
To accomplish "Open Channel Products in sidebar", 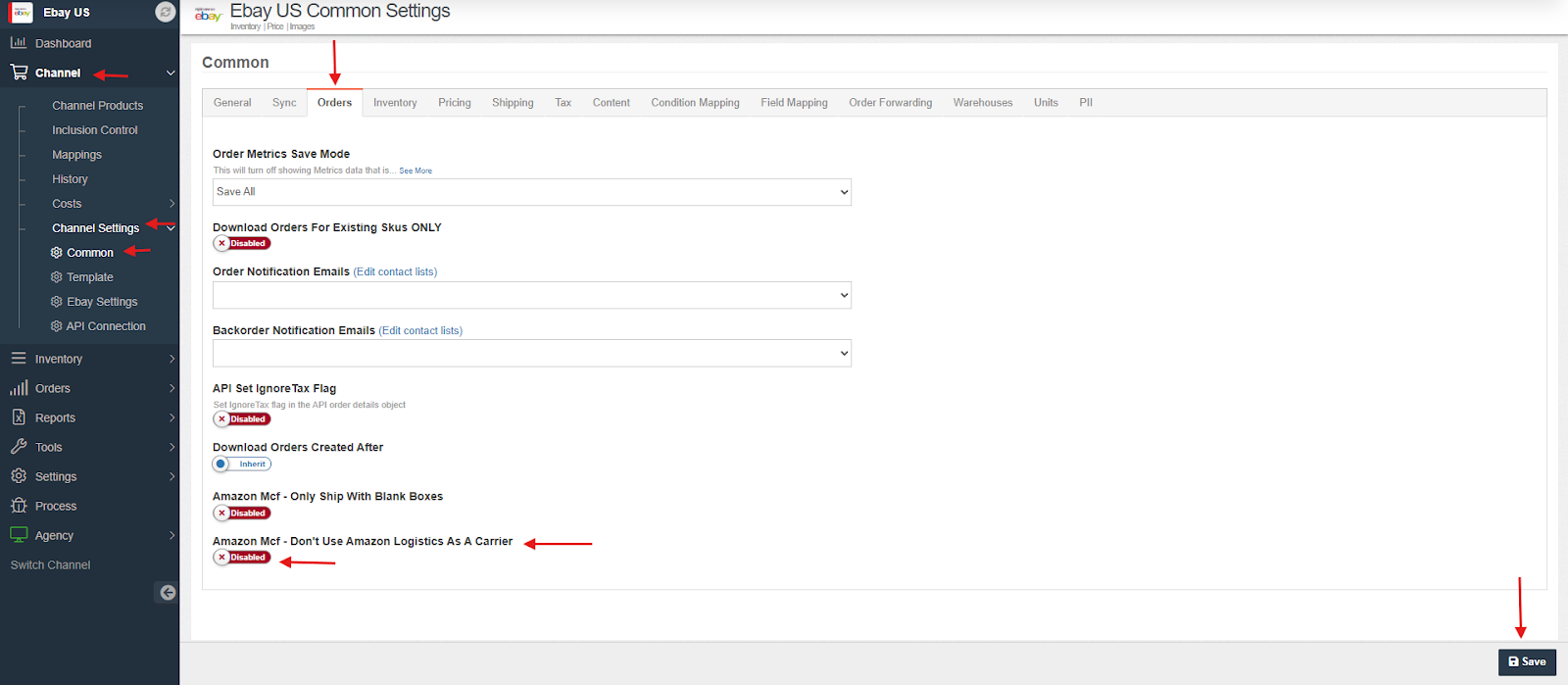I will pyautogui.click(x=97, y=106).
